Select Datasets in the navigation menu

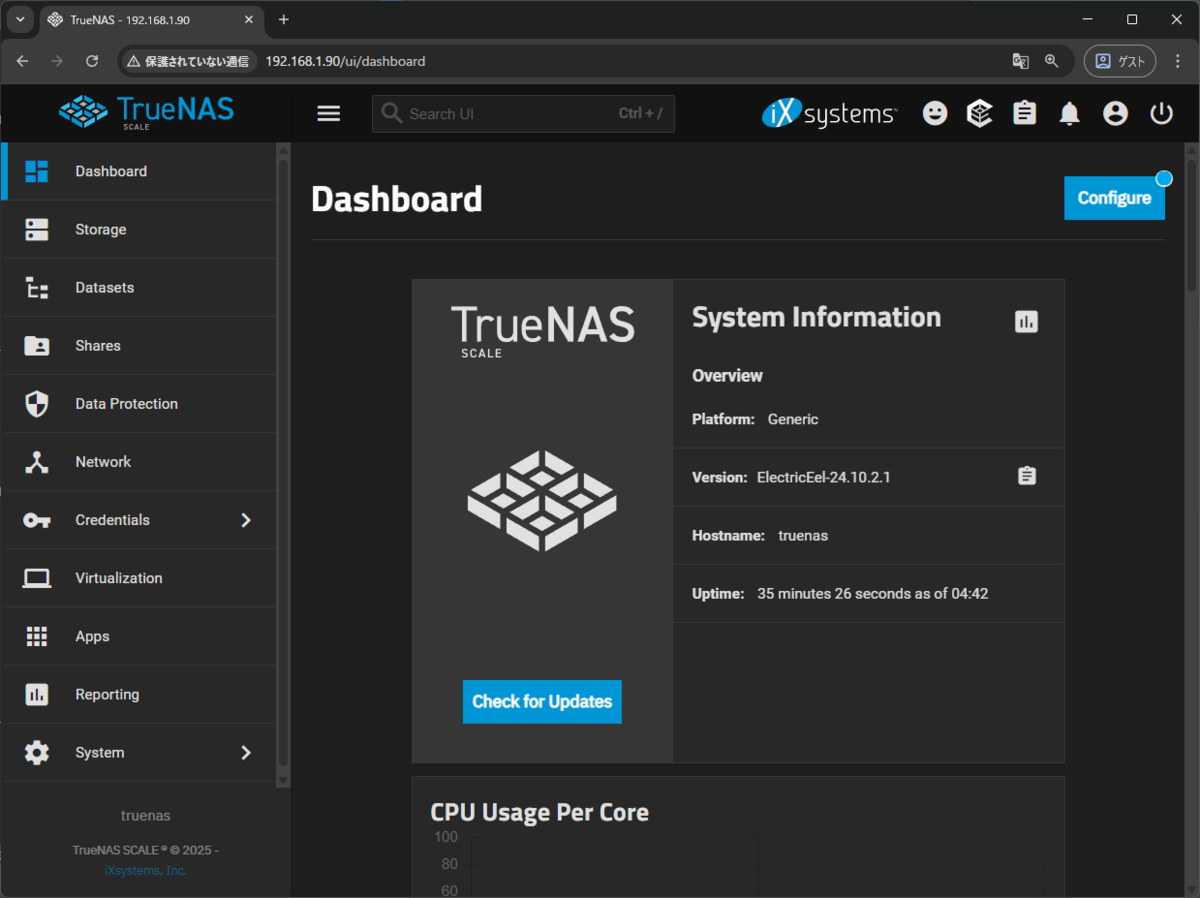pyautogui.click(x=139, y=288)
